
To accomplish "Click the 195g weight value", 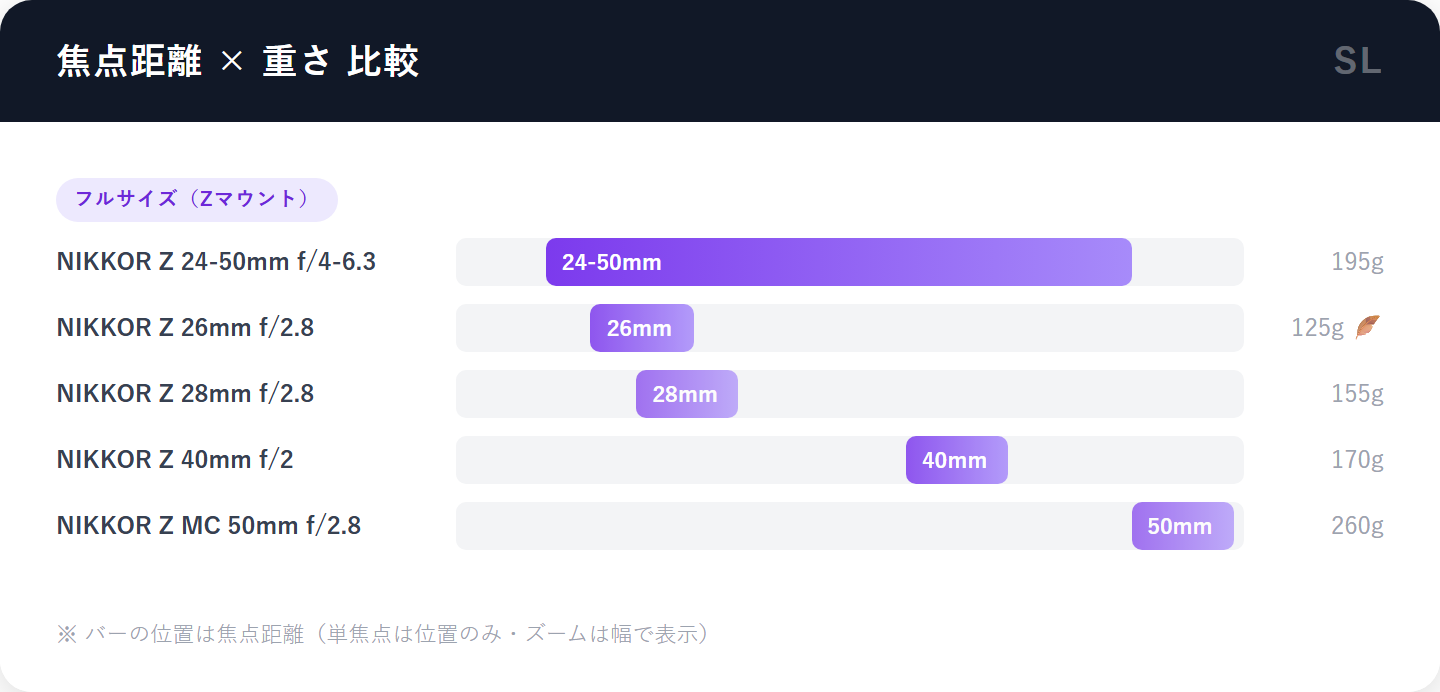I will (1357, 262).
